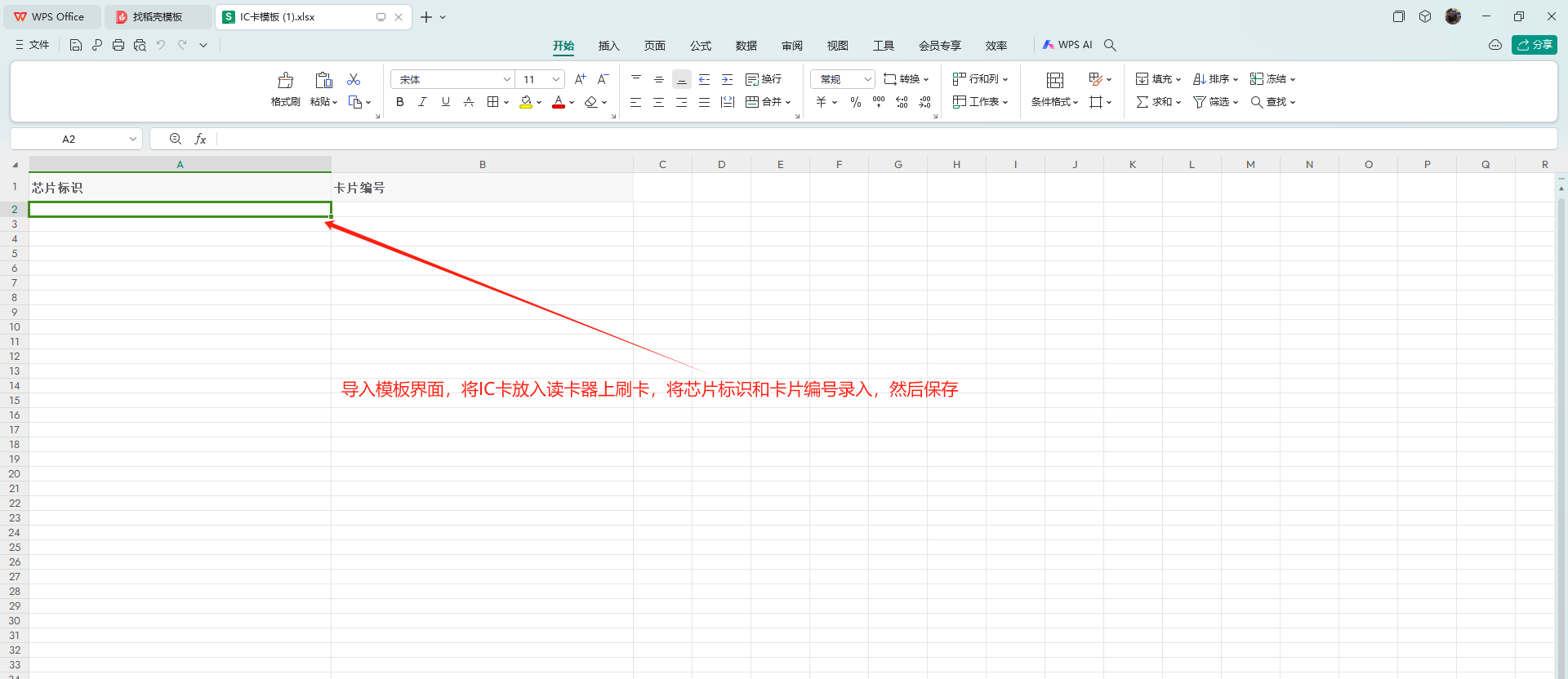
Task: Toggle underline formatting
Action: click(446, 102)
